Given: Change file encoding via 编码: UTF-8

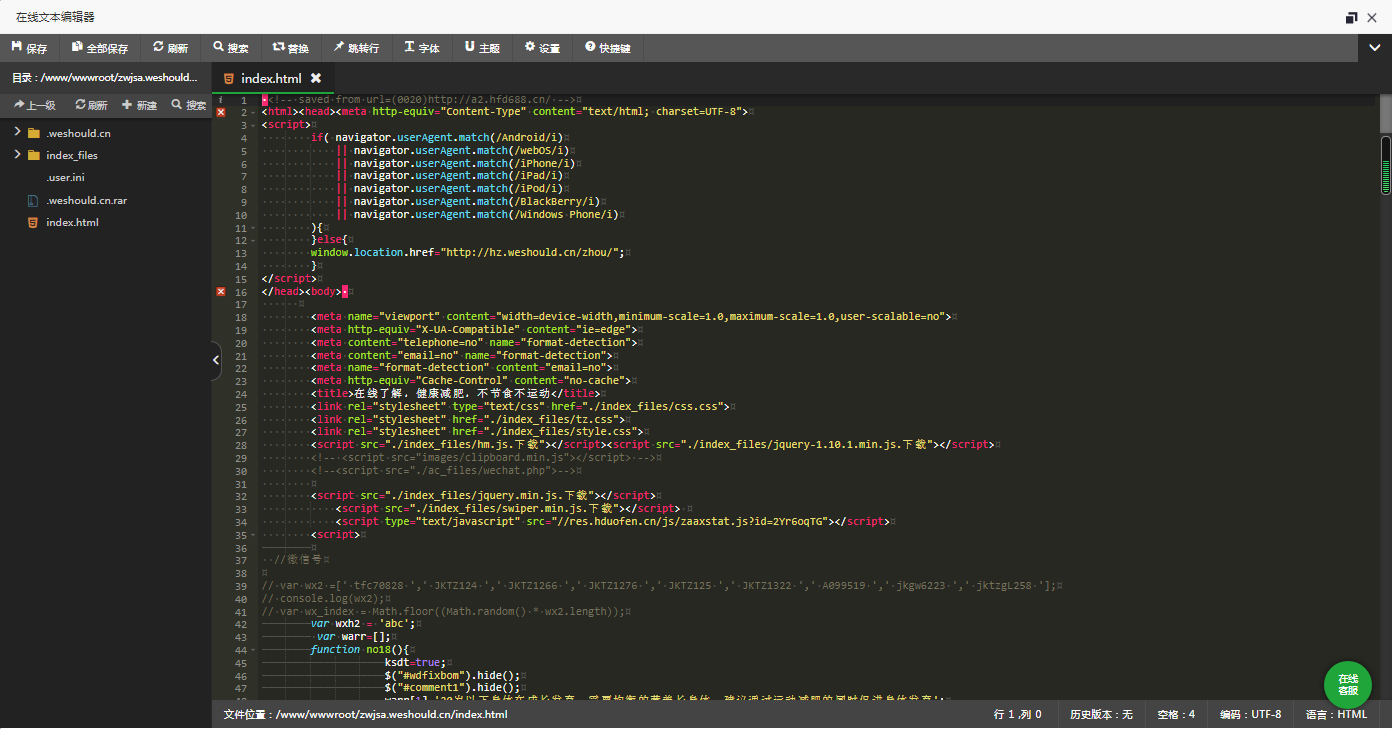Looking at the screenshot, I should point(1250,715).
